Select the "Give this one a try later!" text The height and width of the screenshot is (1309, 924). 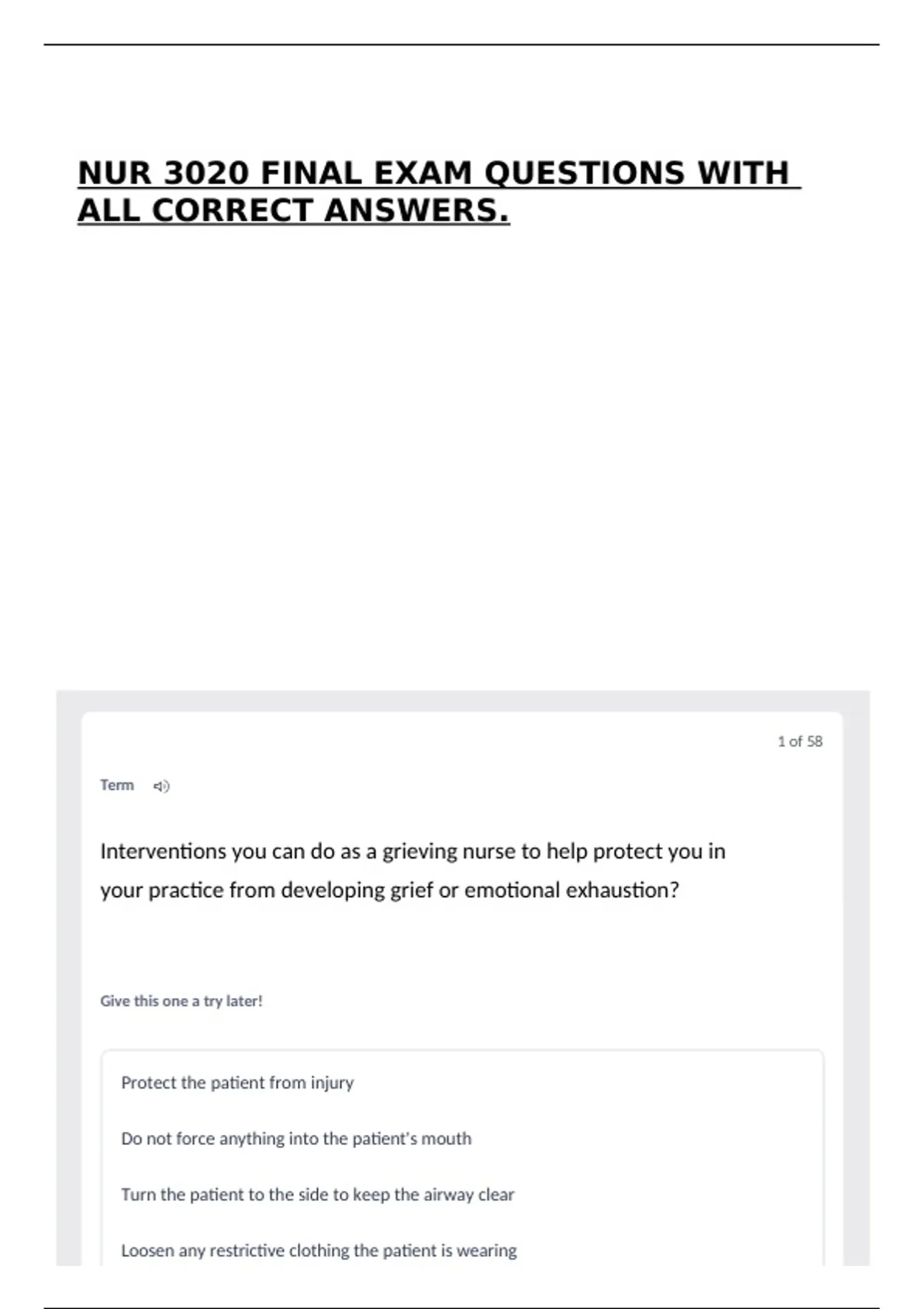[181, 1001]
